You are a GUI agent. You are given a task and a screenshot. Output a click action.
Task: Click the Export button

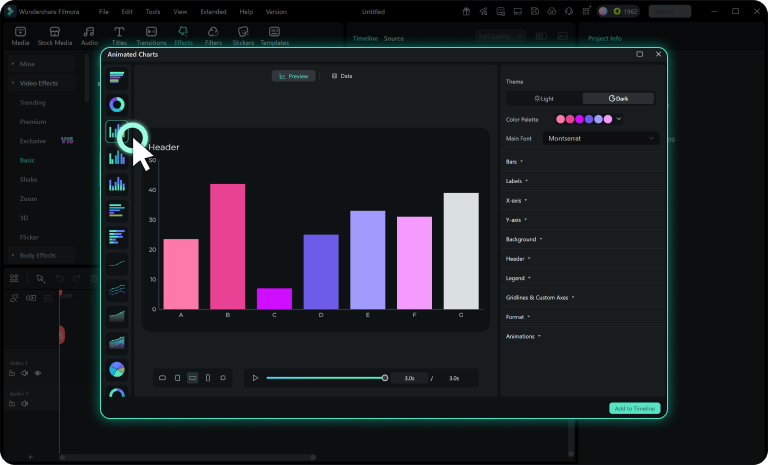(x=670, y=11)
